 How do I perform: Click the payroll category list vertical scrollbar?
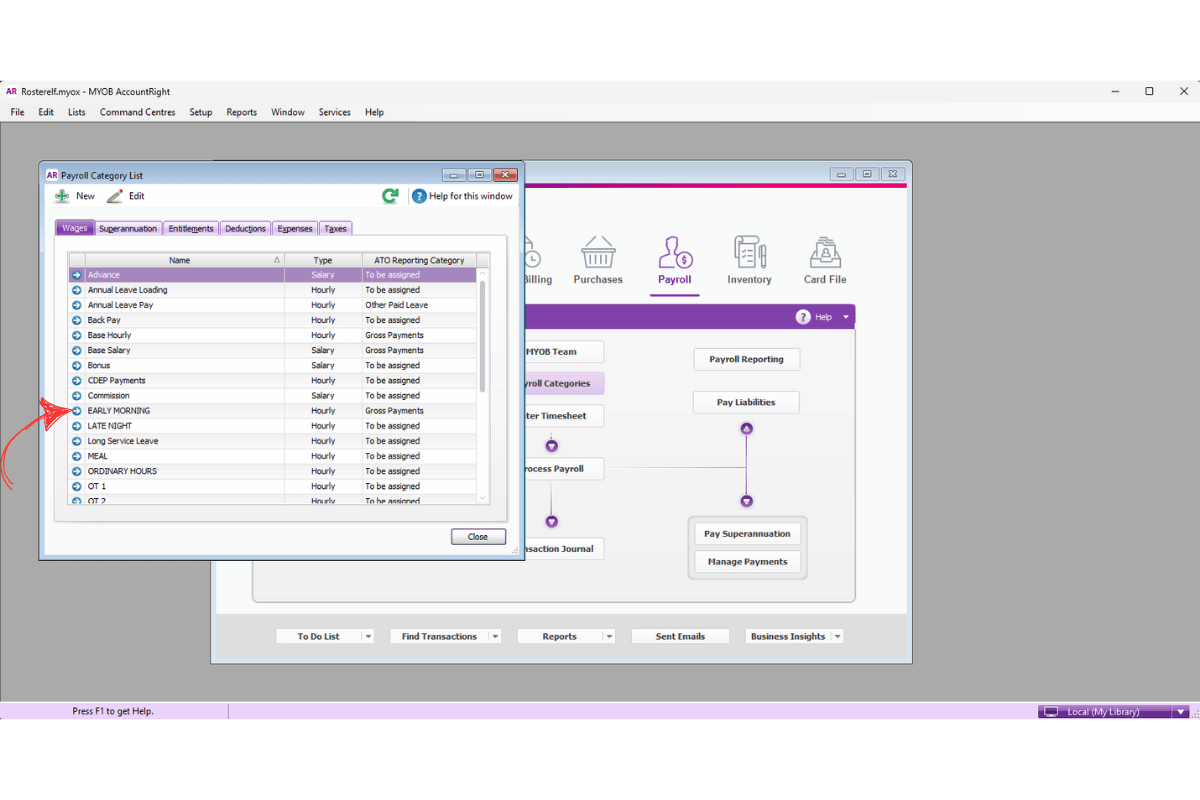coord(483,335)
